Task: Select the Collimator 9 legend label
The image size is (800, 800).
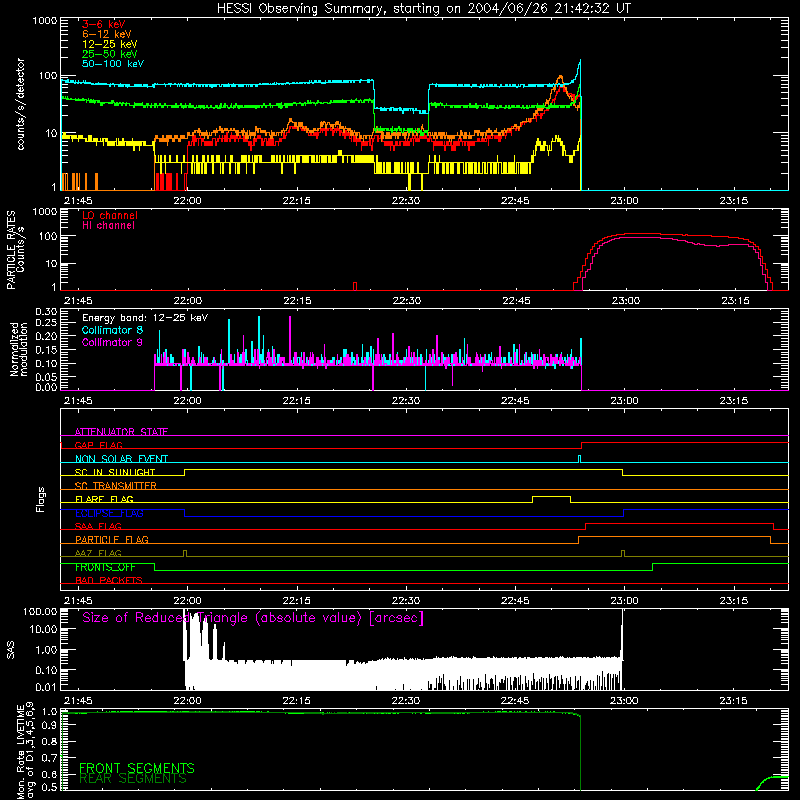Action: pyautogui.click(x=112, y=342)
